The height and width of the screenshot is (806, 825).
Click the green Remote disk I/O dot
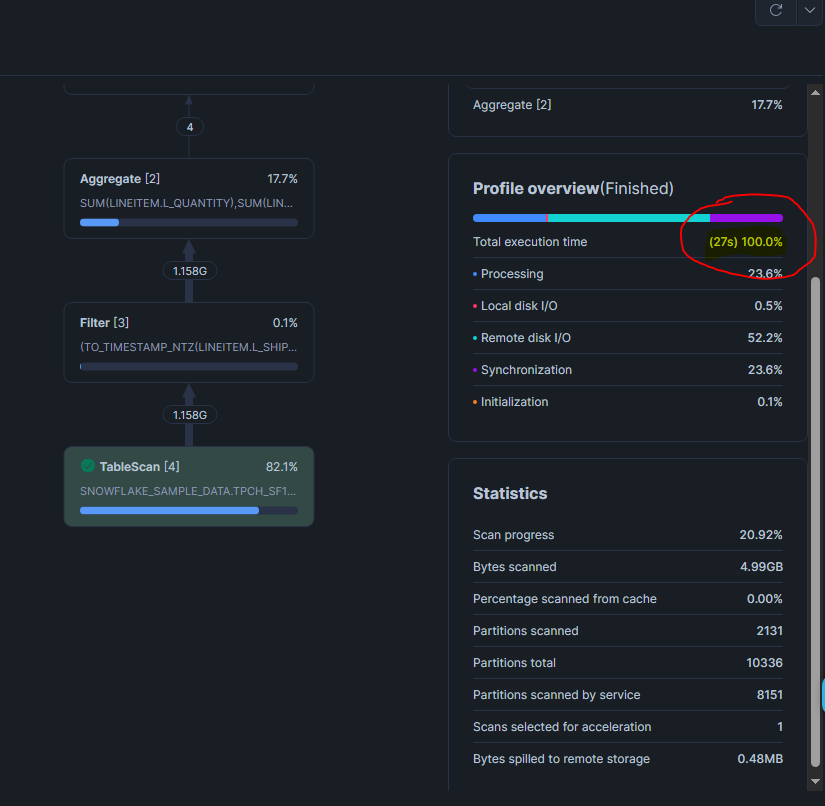point(477,338)
